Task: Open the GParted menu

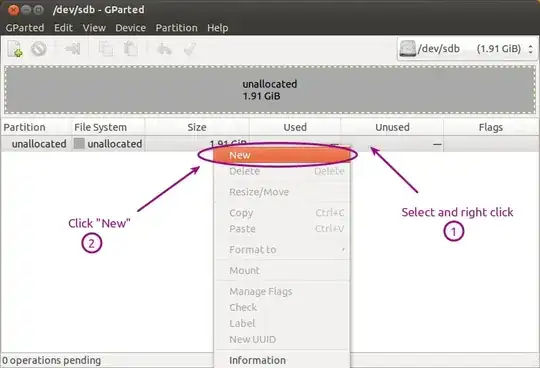Action: tap(25, 28)
